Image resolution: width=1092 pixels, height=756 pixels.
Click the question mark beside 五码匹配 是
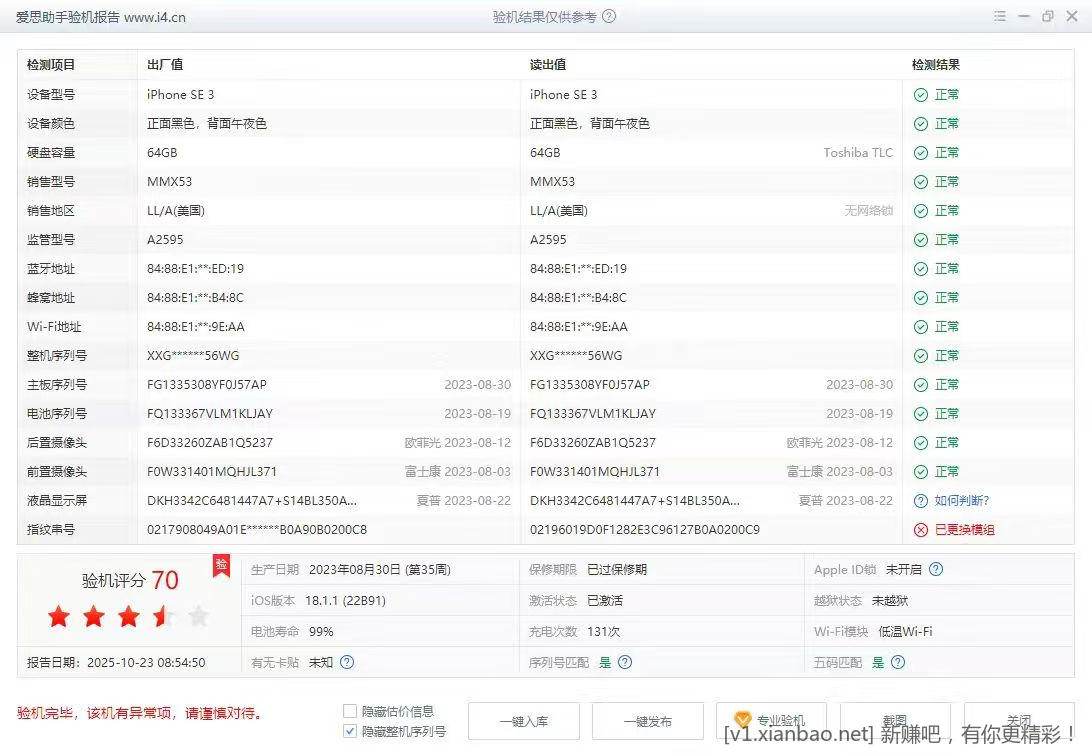(897, 662)
